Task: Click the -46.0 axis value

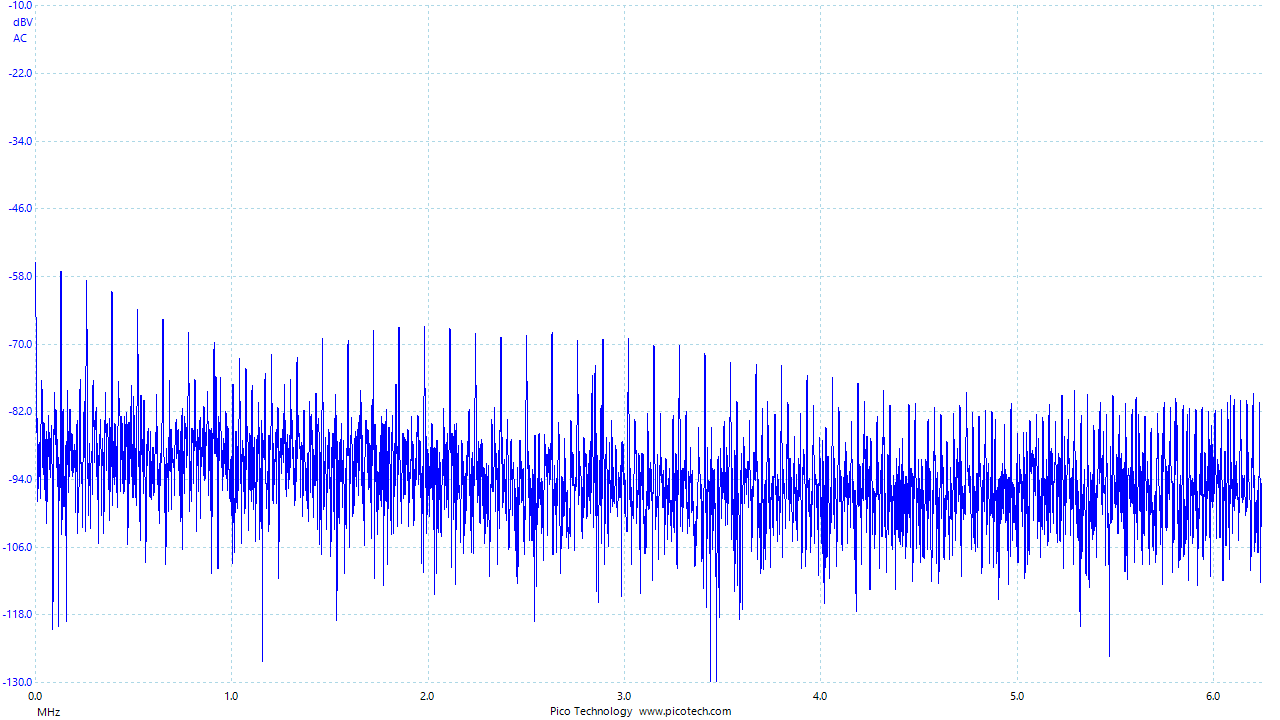Action: tap(20, 208)
